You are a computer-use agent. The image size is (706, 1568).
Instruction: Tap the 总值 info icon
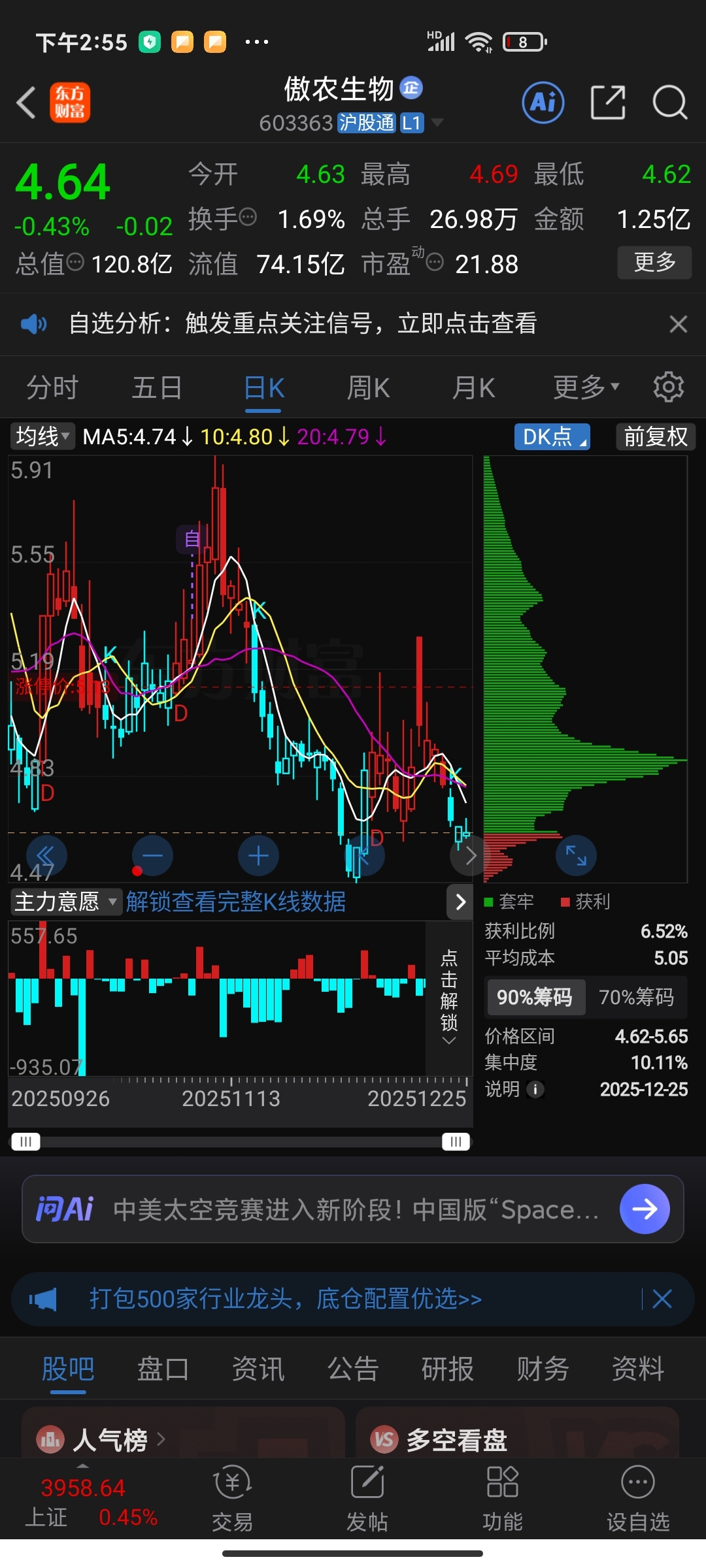coord(76,262)
